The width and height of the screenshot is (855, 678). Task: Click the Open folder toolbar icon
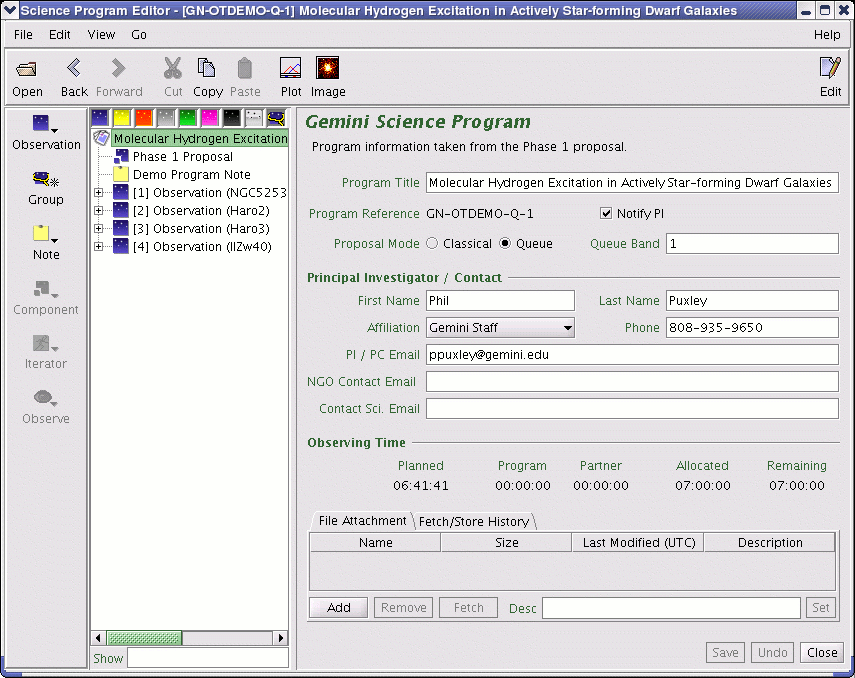click(27, 69)
